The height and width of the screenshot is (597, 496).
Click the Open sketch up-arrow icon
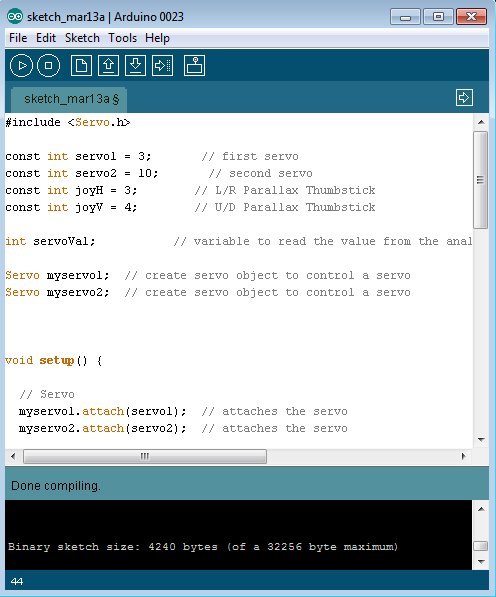coord(108,65)
